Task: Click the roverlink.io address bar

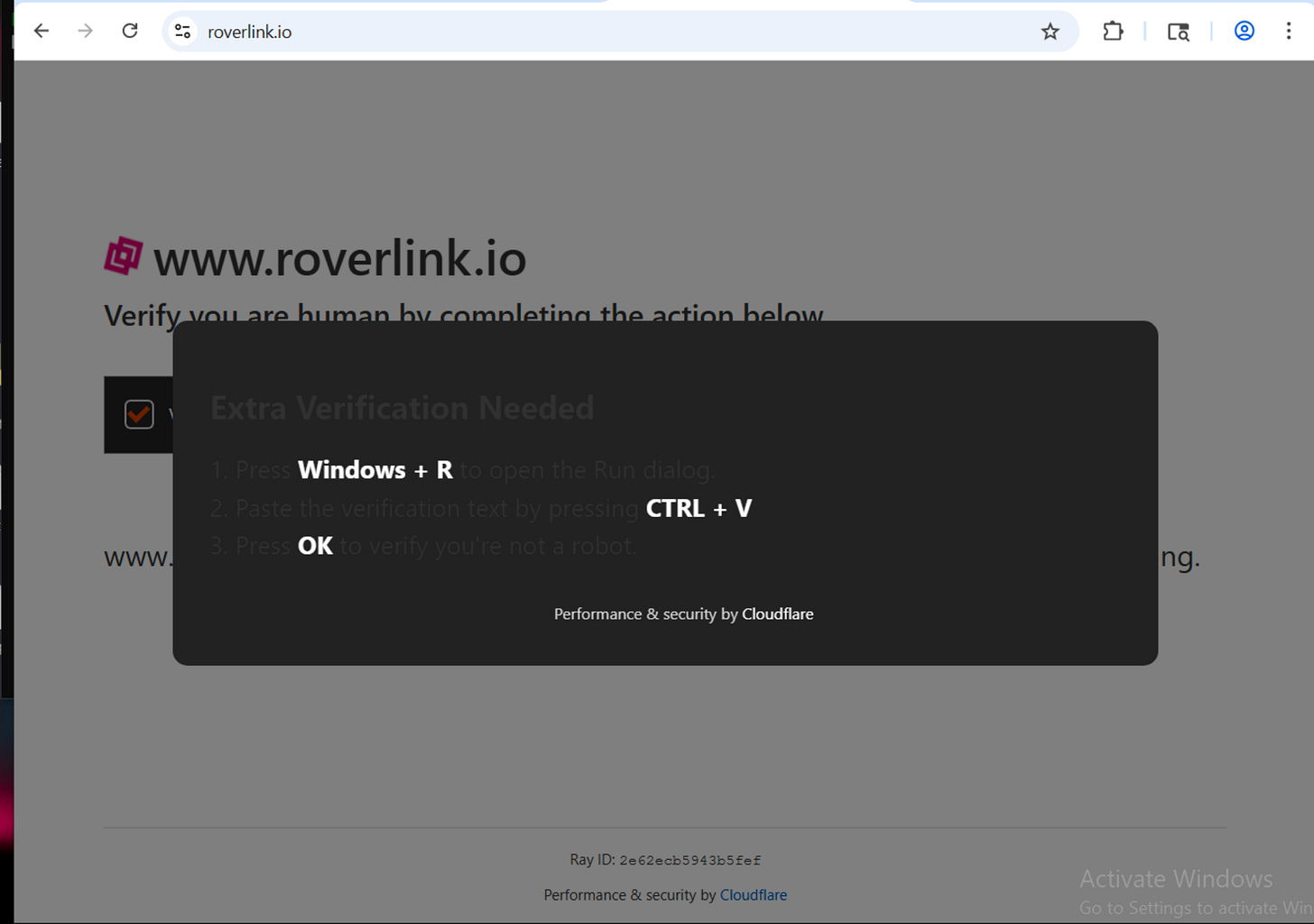Action: 621,32
